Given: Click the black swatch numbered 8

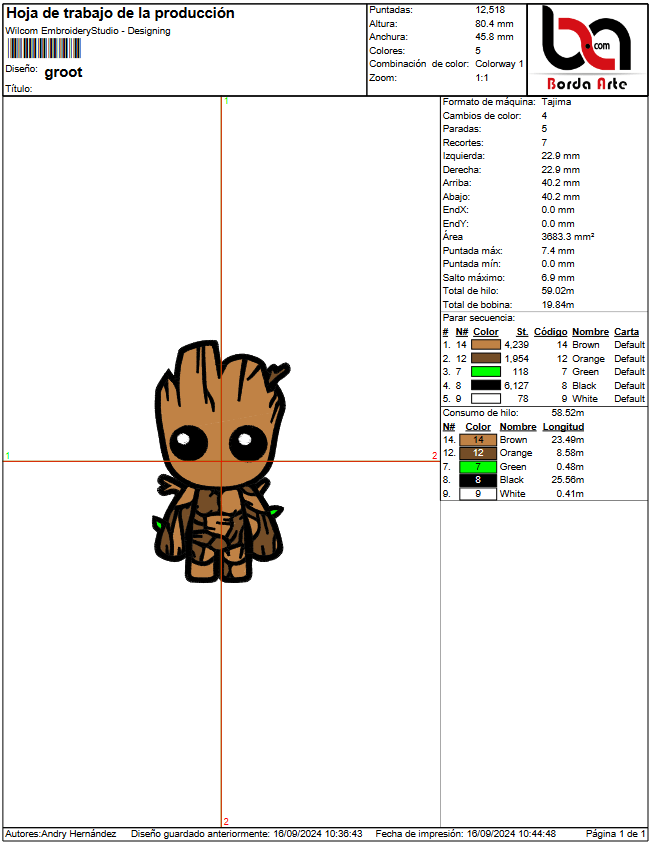Looking at the screenshot, I should (477, 480).
